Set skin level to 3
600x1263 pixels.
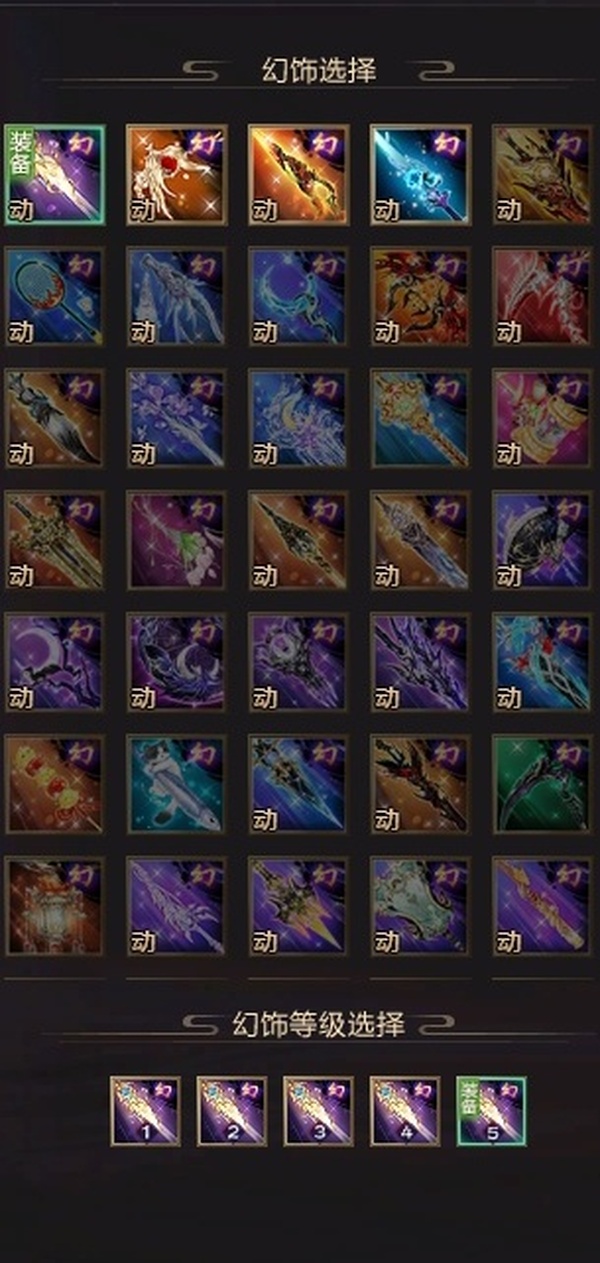coord(319,1111)
